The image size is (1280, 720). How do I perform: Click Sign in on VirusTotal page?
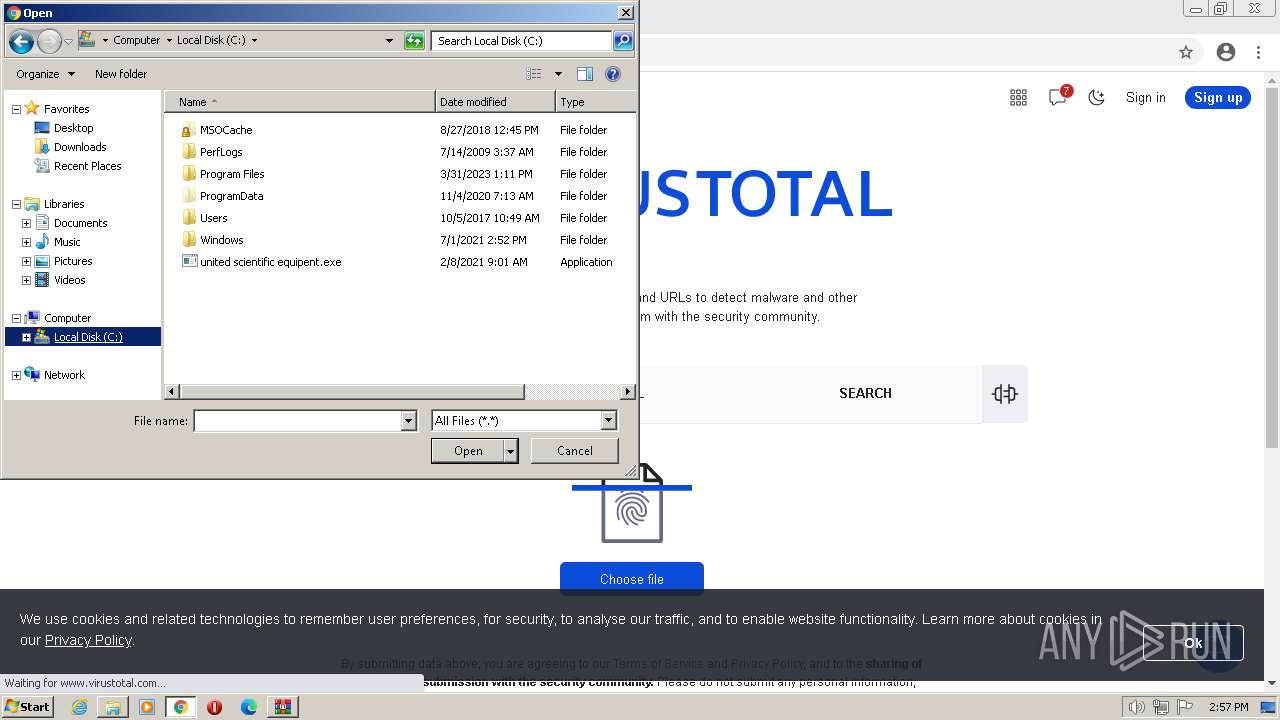point(1145,97)
